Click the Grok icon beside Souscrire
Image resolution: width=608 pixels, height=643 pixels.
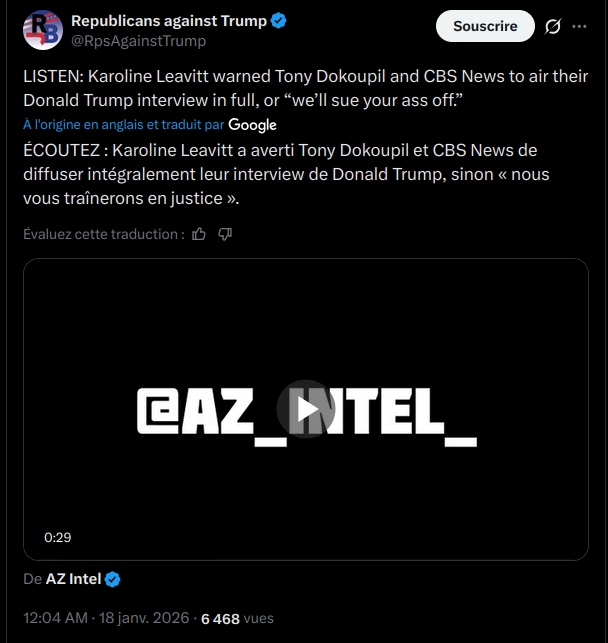click(552, 27)
